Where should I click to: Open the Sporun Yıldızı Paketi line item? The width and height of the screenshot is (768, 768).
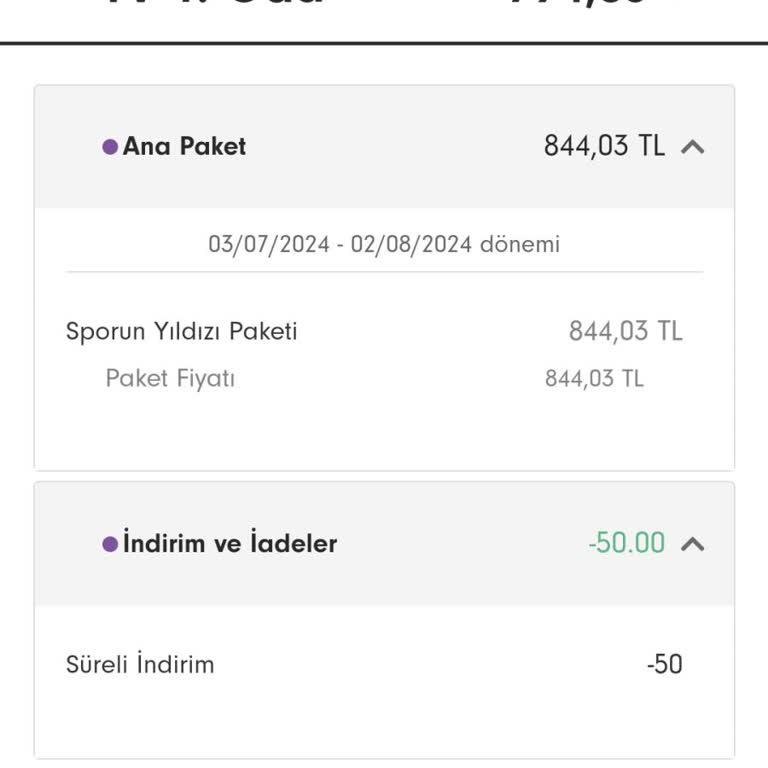click(182, 331)
